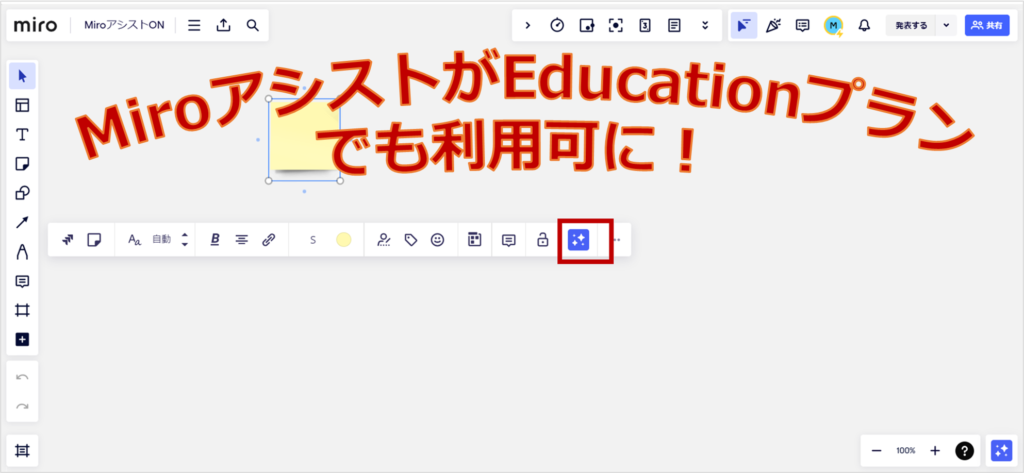This screenshot has height=473, width=1024.
Task: Click the Redo arrow
Action: click(x=22, y=406)
